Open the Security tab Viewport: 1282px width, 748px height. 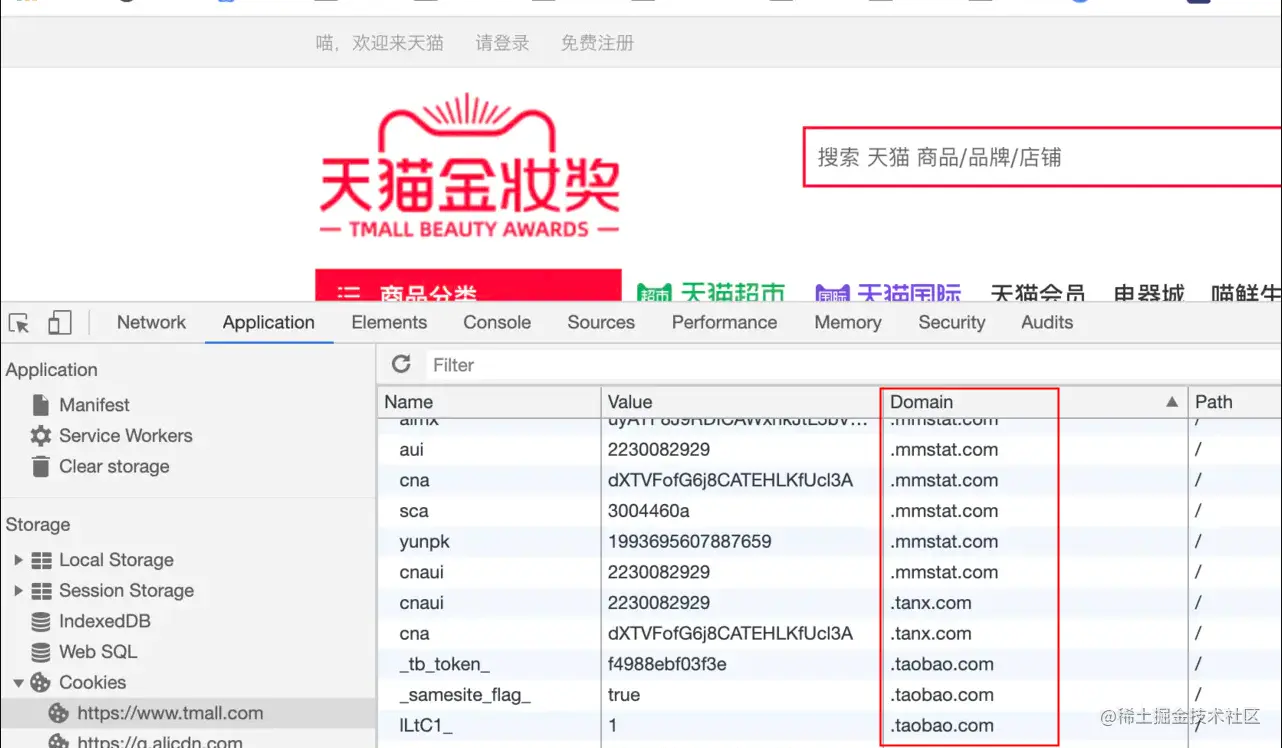[x=952, y=322]
